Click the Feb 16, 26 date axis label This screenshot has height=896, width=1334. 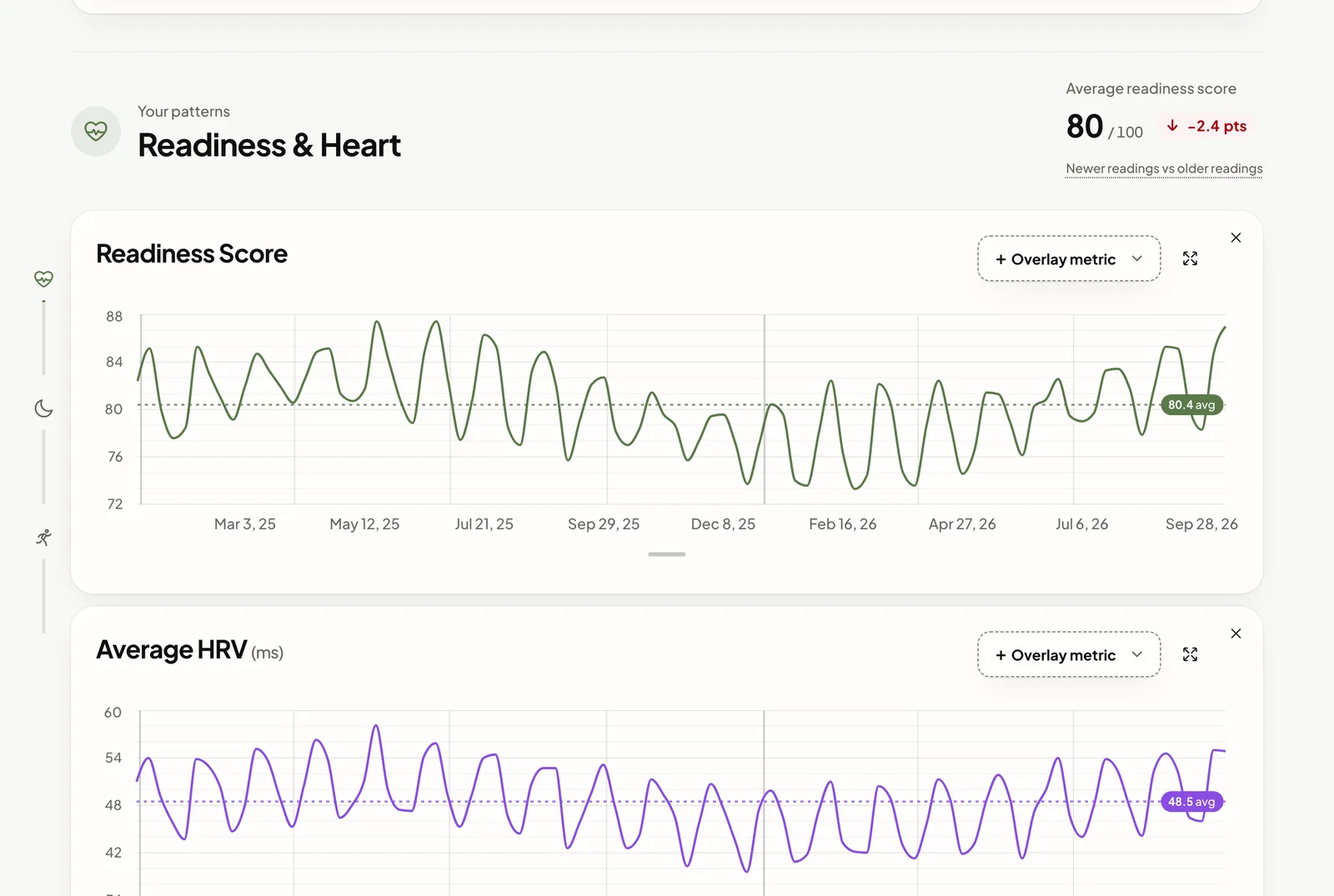click(x=842, y=524)
